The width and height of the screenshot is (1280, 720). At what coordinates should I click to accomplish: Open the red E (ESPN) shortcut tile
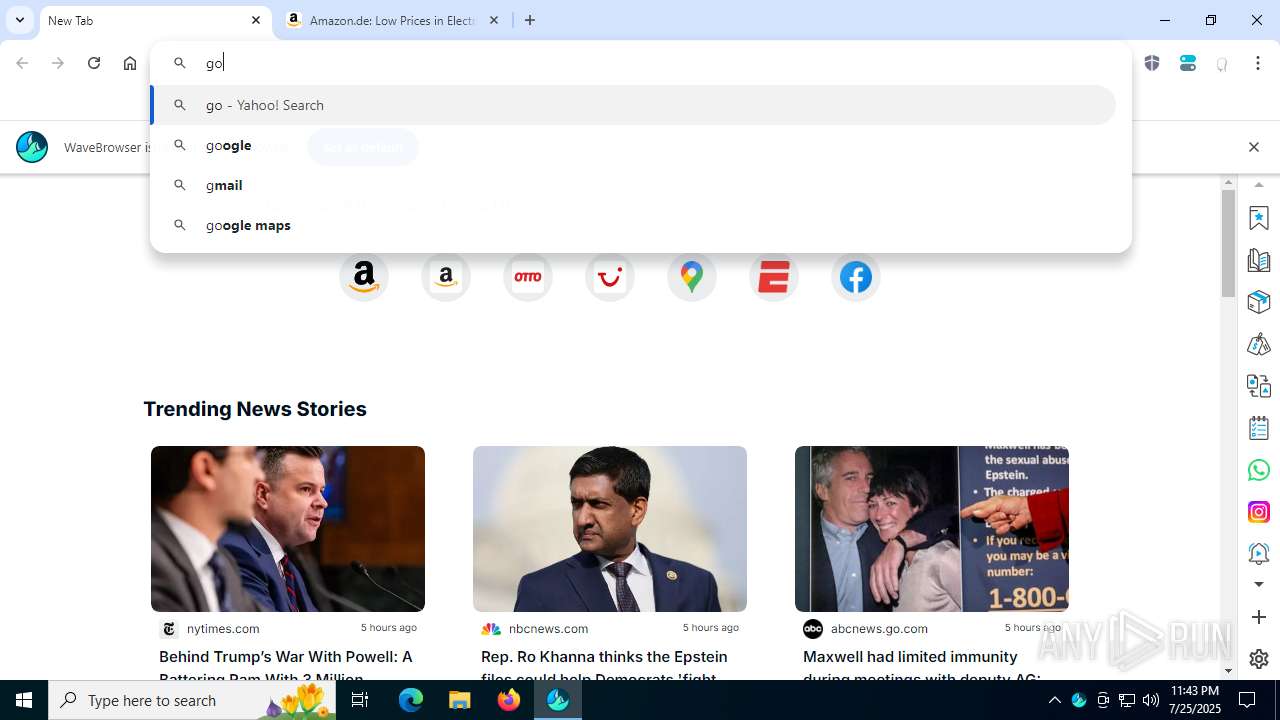[x=774, y=277]
